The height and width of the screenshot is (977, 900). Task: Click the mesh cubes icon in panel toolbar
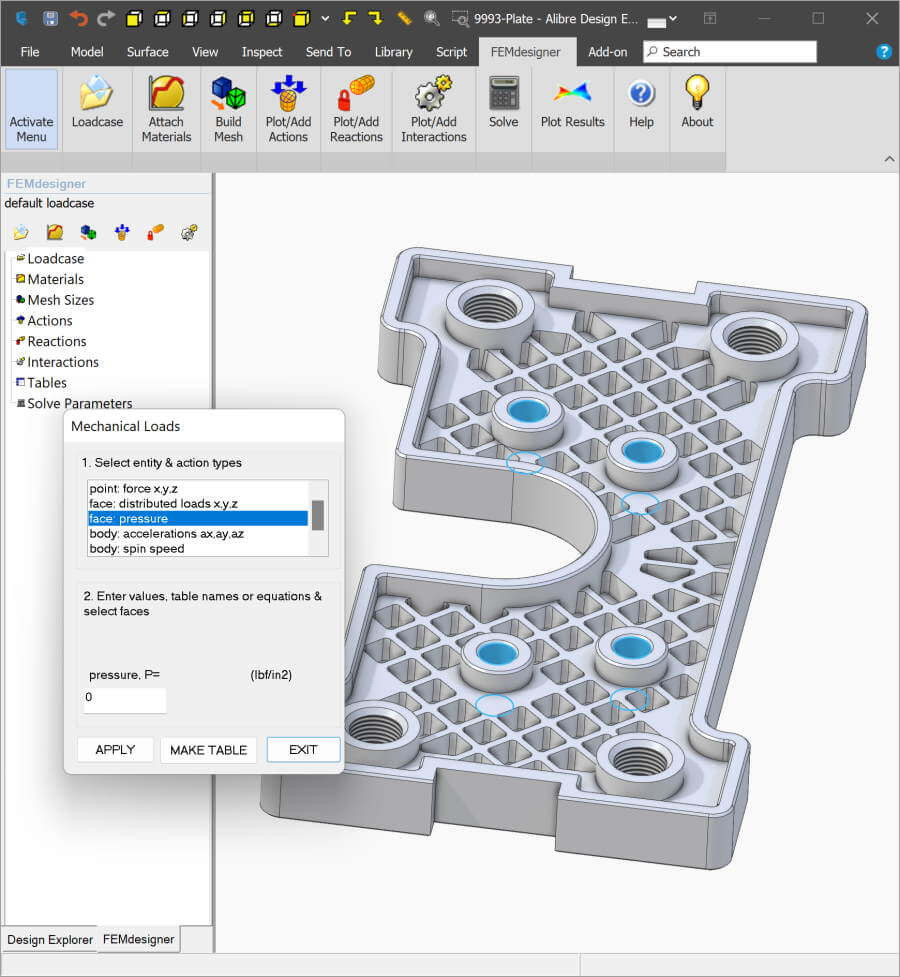pos(89,232)
